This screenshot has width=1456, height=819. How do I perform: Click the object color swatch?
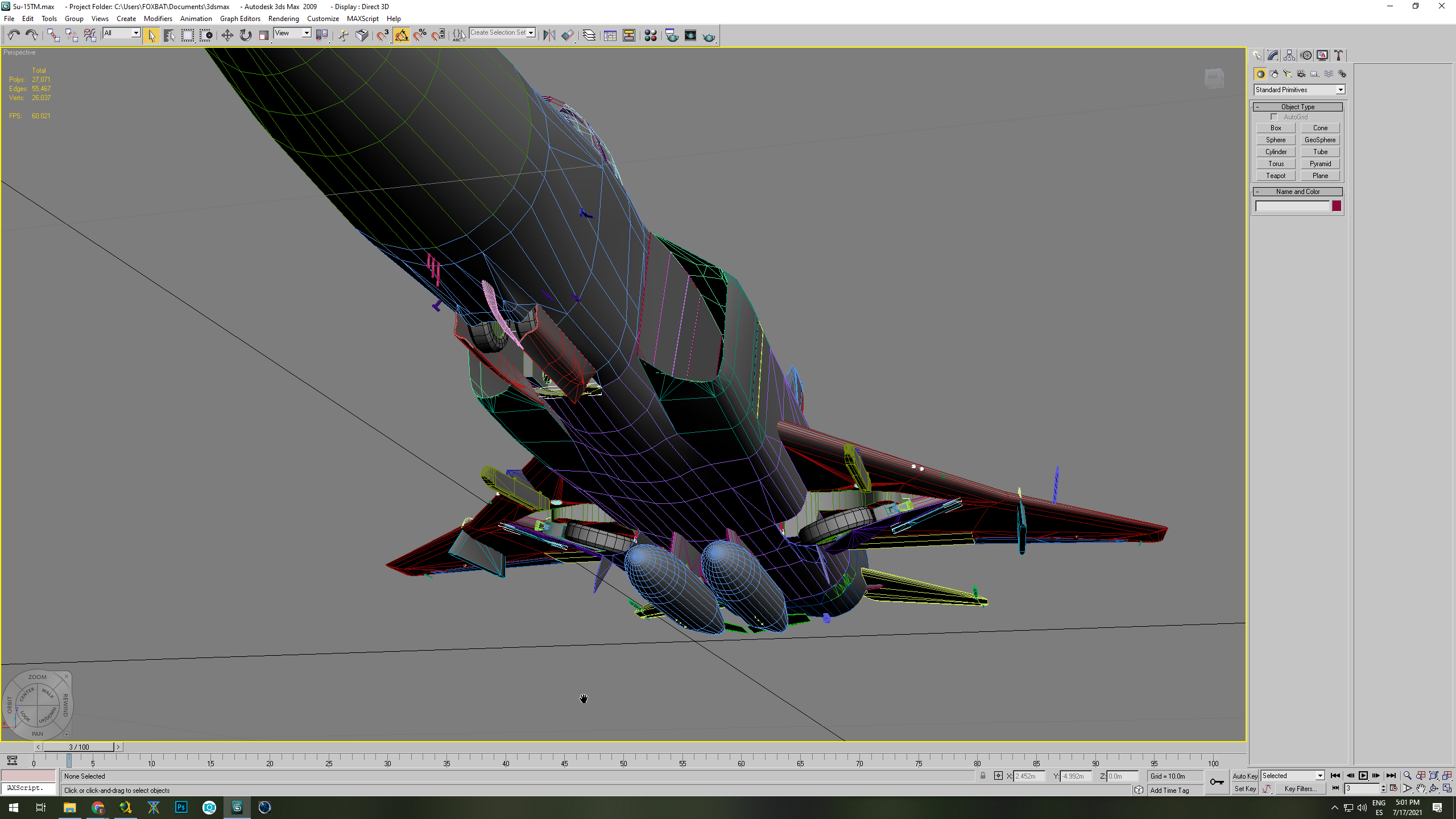tap(1337, 206)
